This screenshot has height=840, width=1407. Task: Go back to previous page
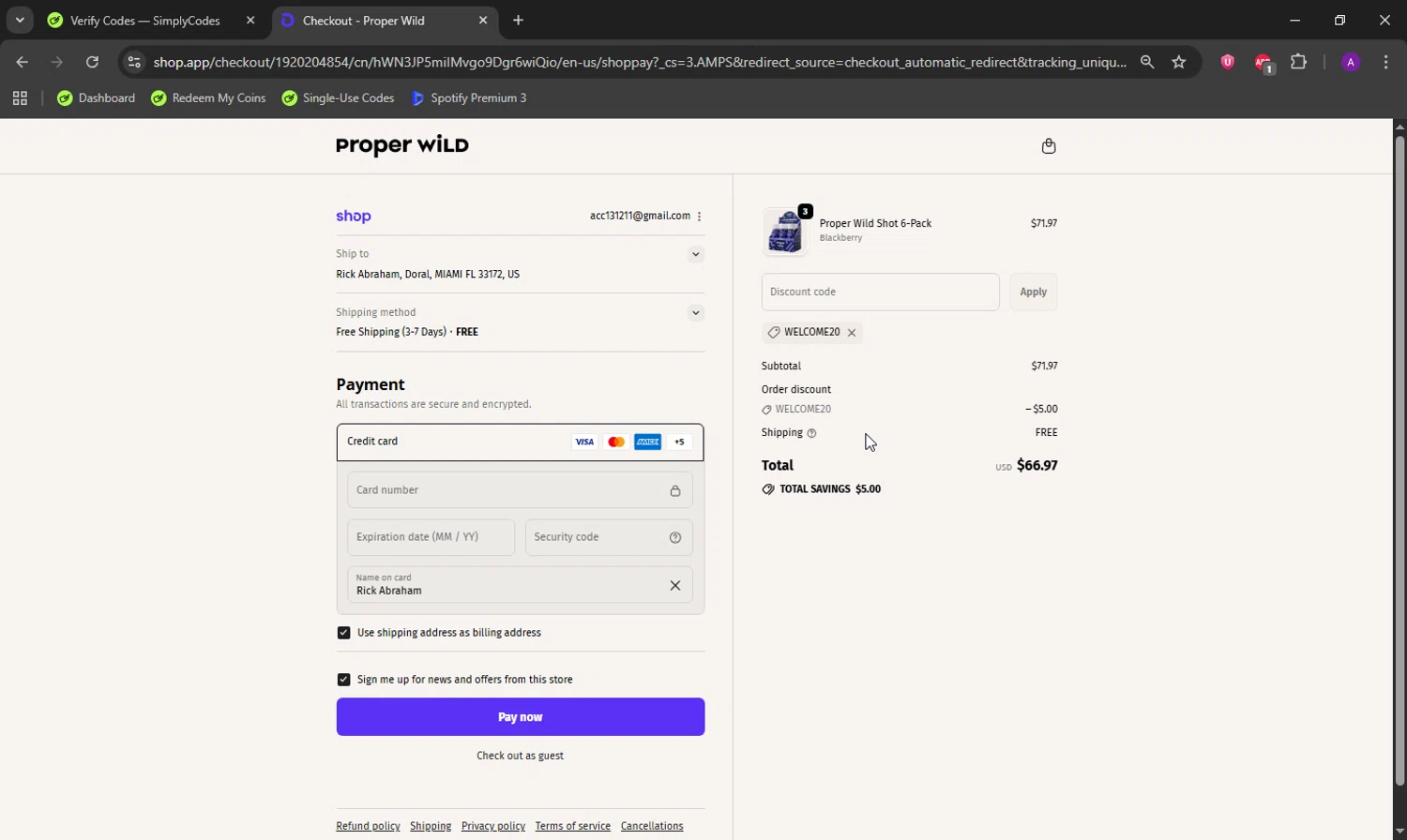click(x=23, y=62)
